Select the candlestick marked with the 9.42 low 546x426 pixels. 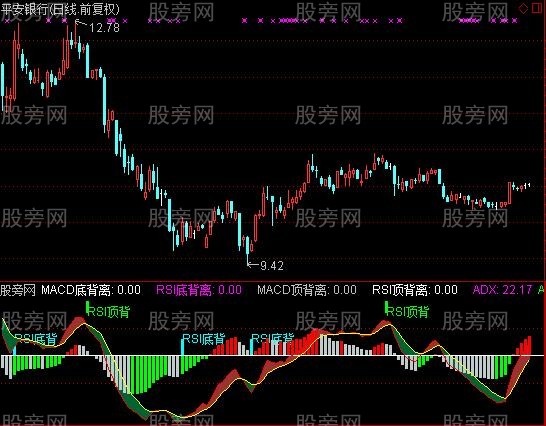pos(248,250)
